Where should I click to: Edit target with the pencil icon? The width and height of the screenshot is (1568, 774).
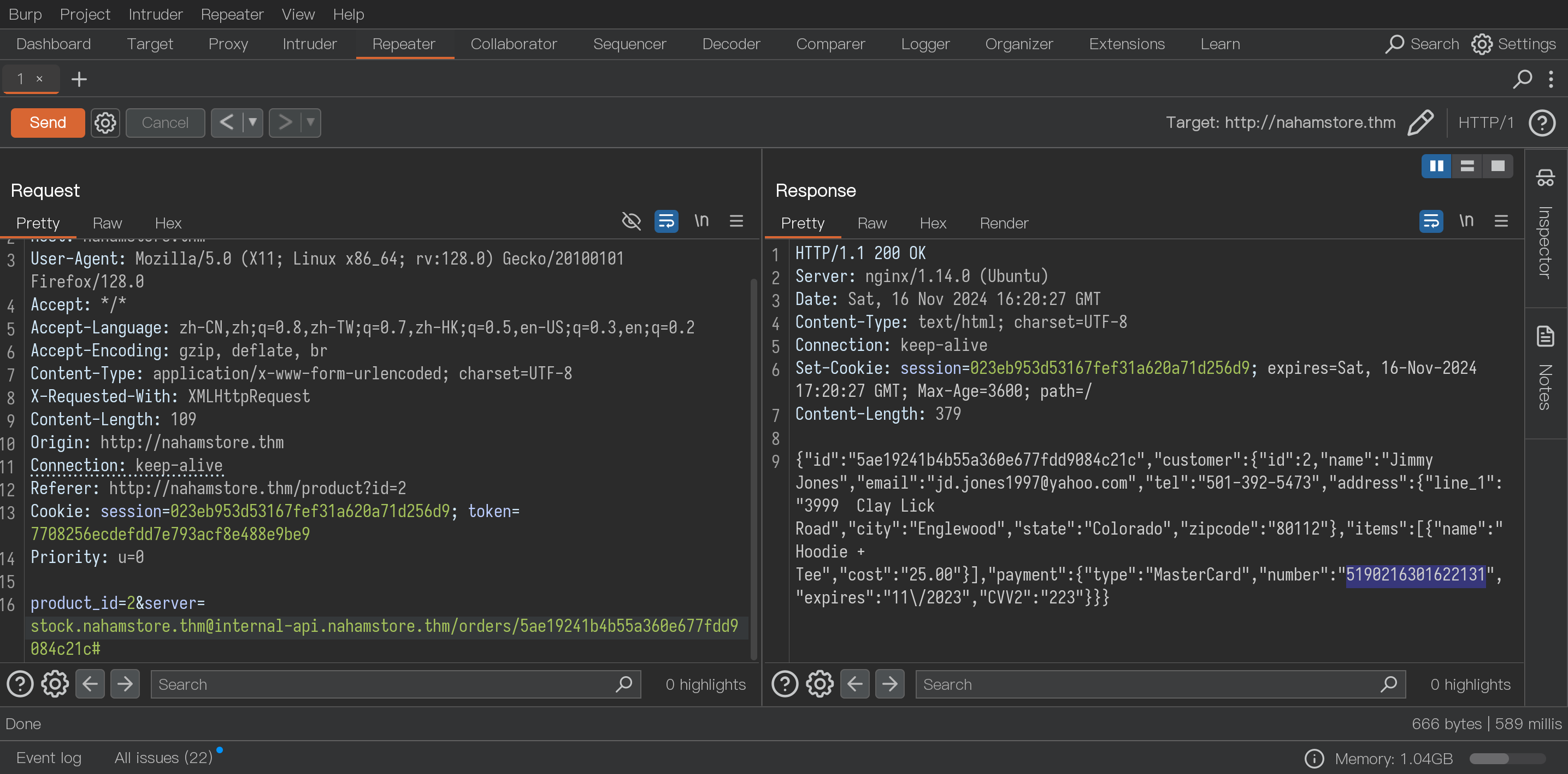click(x=1420, y=122)
